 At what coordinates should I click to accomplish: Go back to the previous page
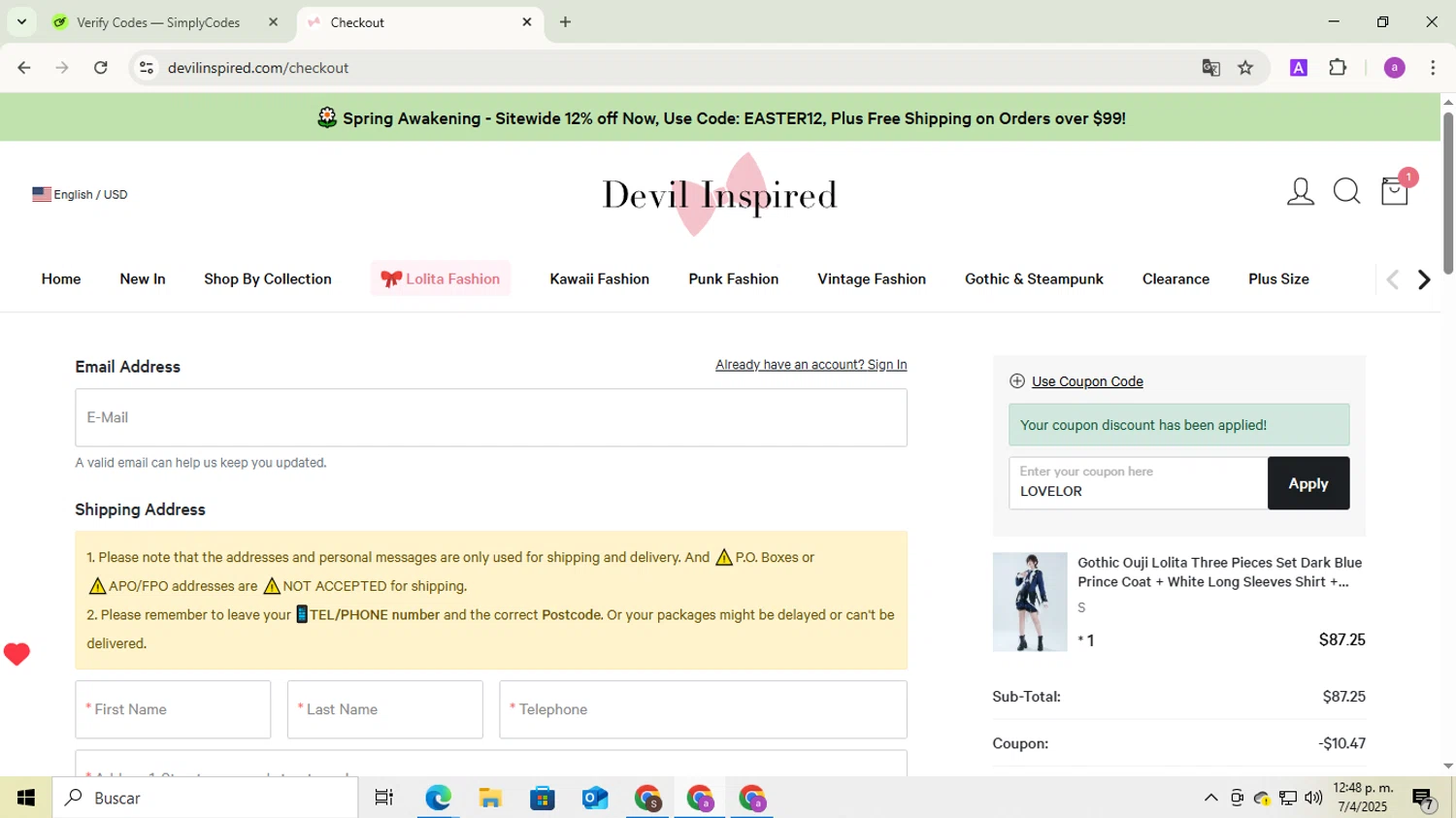point(24,68)
